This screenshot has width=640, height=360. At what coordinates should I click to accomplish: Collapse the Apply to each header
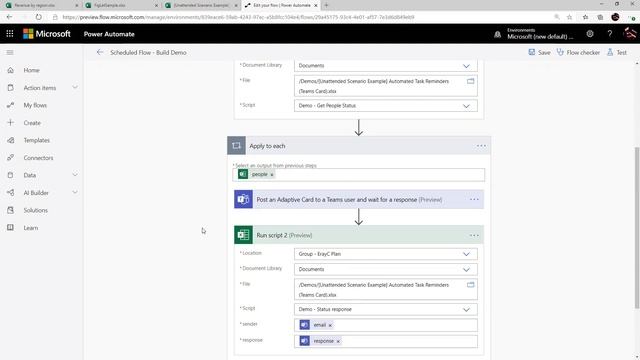(359, 146)
